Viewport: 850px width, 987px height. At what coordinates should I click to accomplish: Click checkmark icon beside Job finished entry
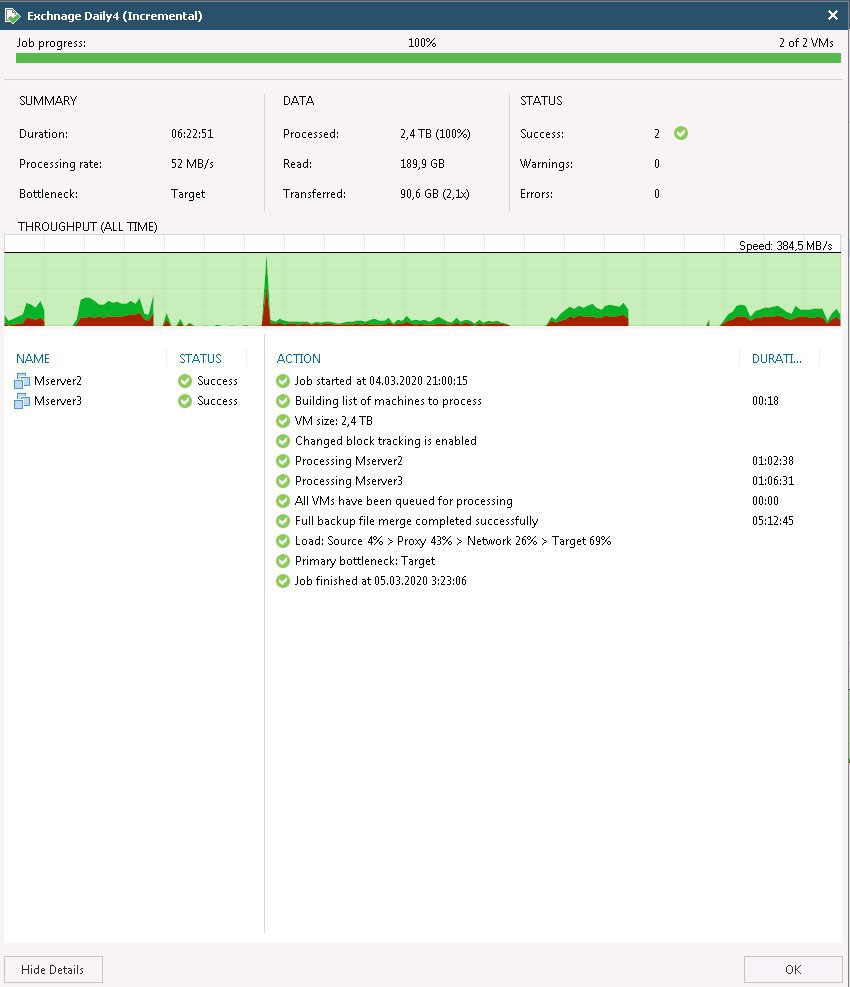(x=283, y=582)
